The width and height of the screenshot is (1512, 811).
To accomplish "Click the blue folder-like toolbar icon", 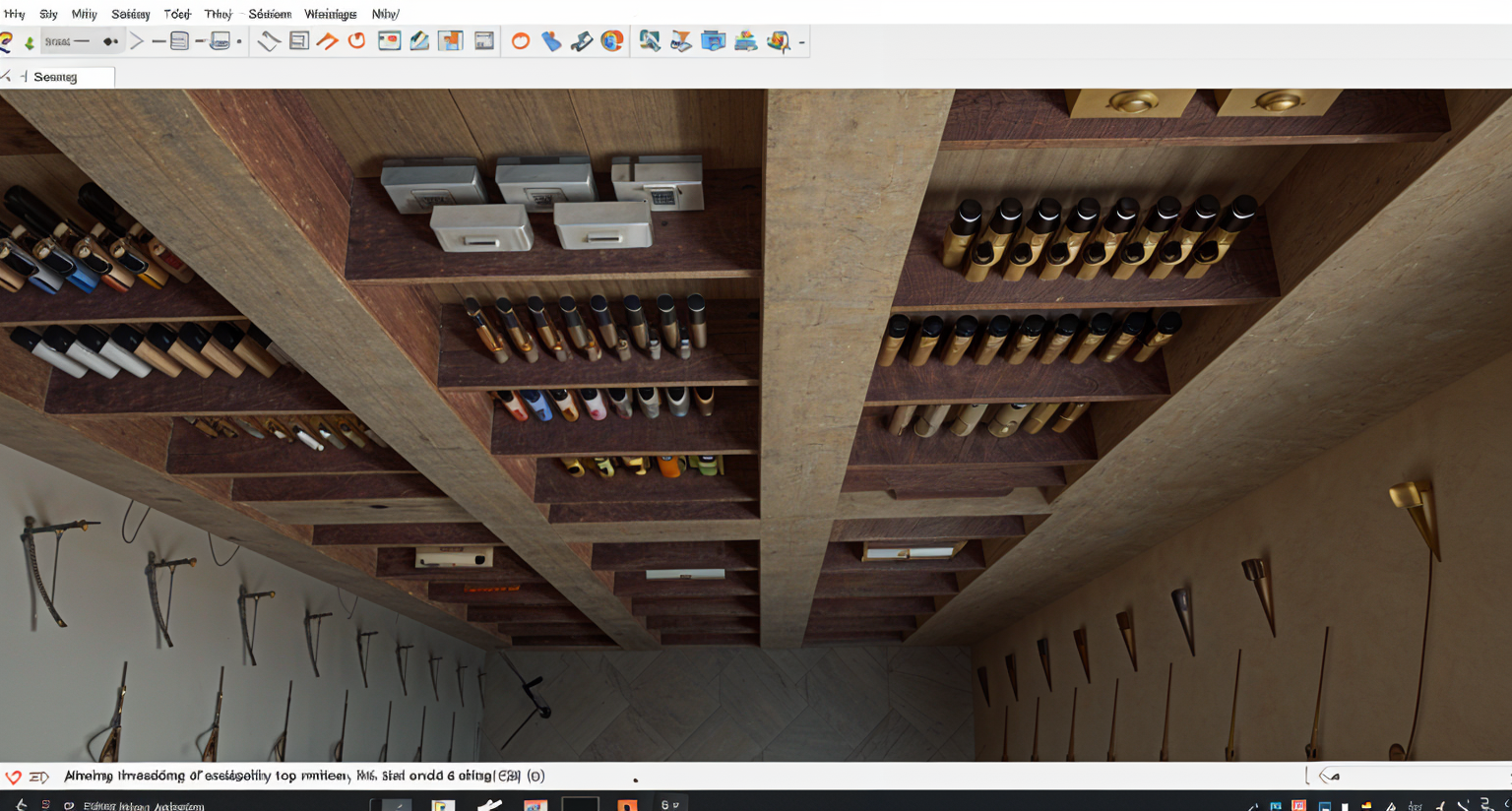I will pos(713,41).
